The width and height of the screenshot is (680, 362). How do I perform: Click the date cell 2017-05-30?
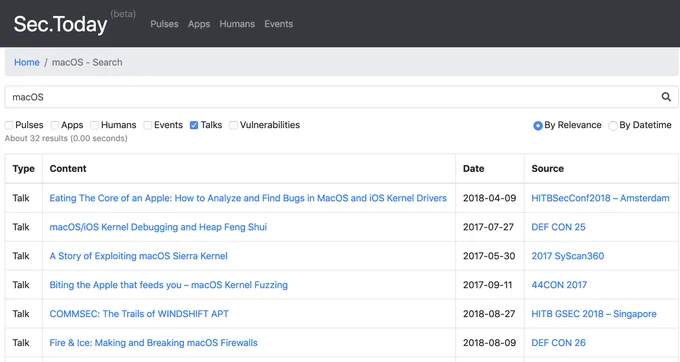coord(489,256)
